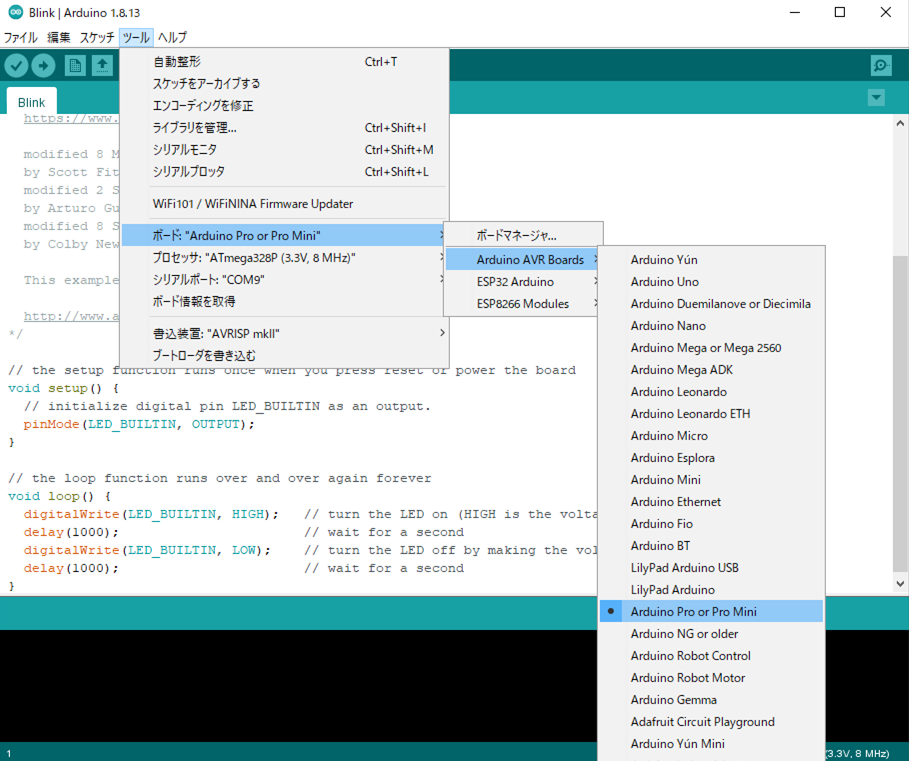Click ボード情報を取得 menu entry
Screen dimensions: 909x761
point(284,301)
